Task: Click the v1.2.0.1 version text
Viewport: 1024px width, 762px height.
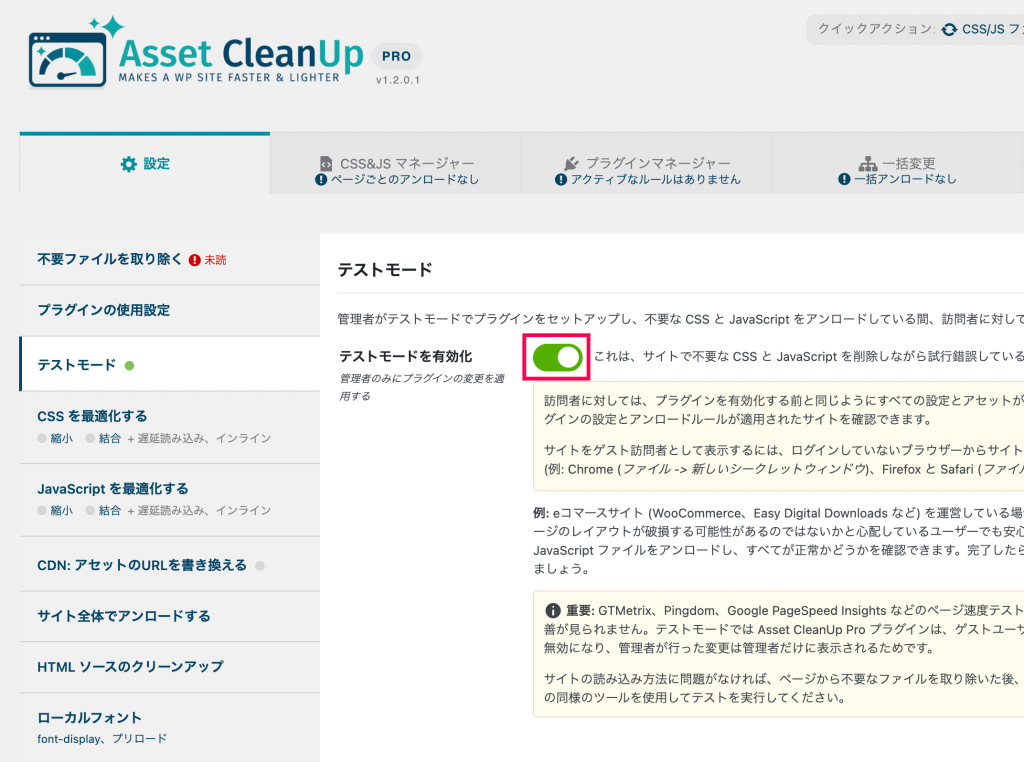Action: [398, 80]
